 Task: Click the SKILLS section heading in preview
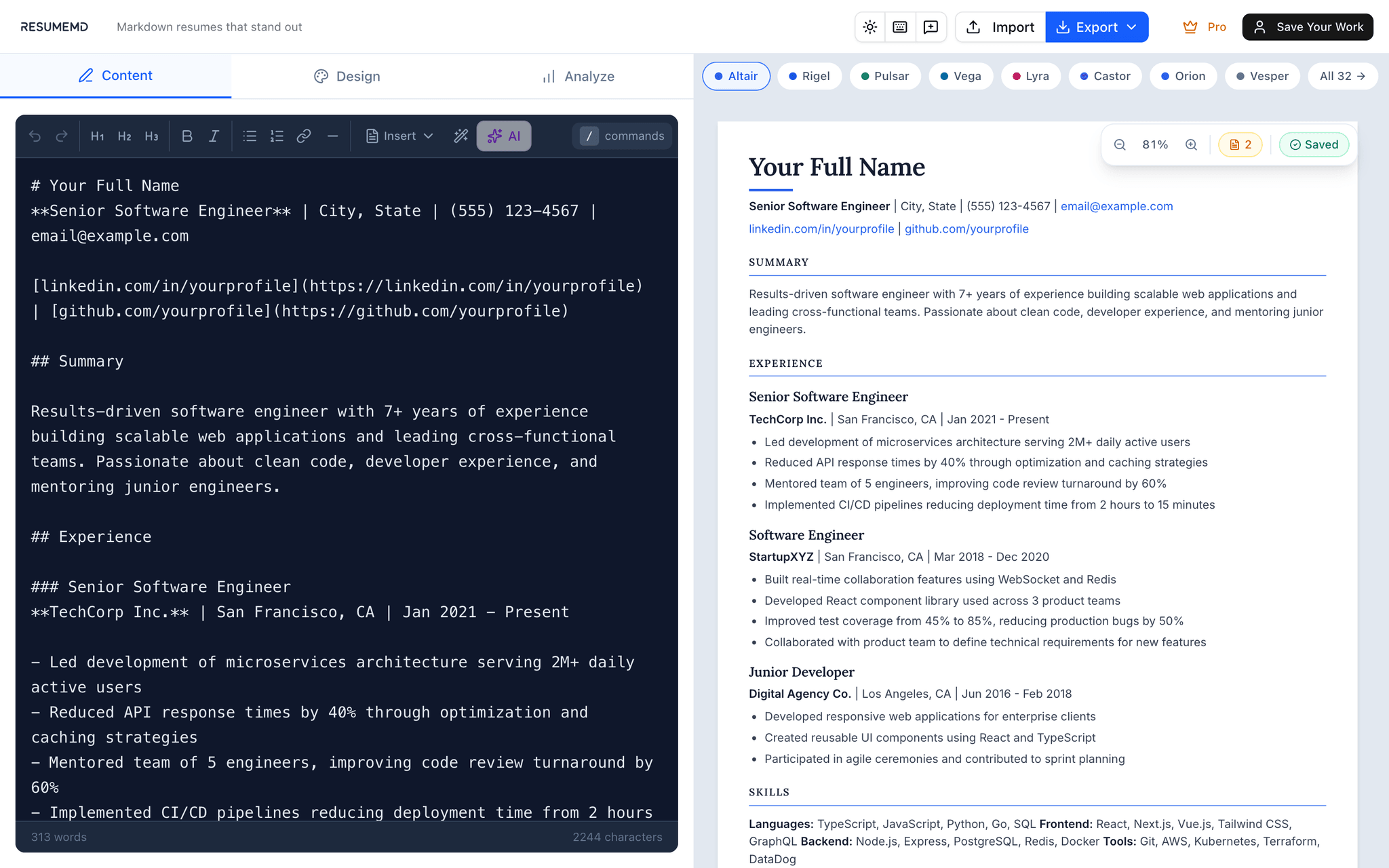click(769, 792)
